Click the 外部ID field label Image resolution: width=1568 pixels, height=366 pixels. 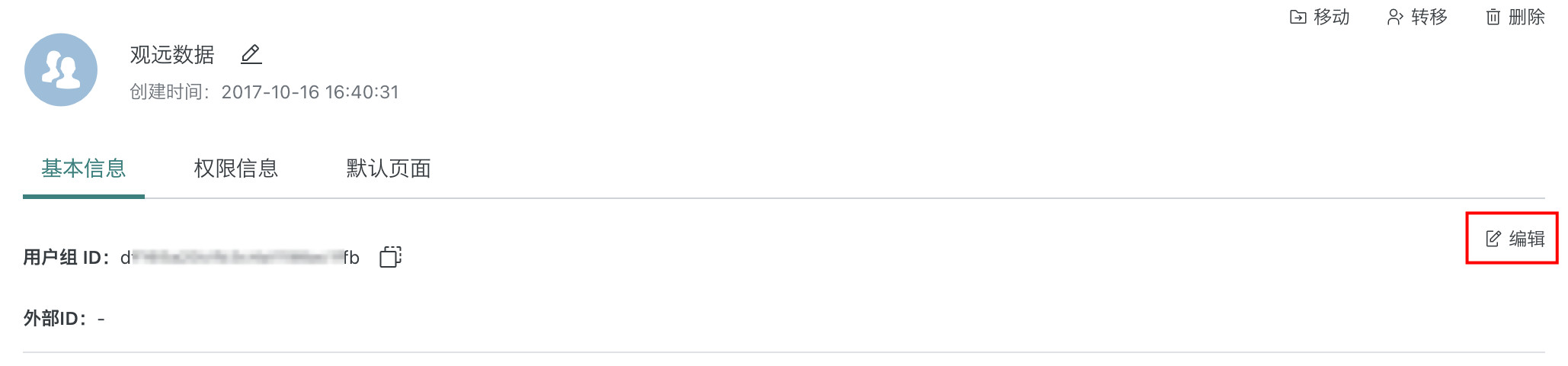pyautogui.click(x=54, y=319)
